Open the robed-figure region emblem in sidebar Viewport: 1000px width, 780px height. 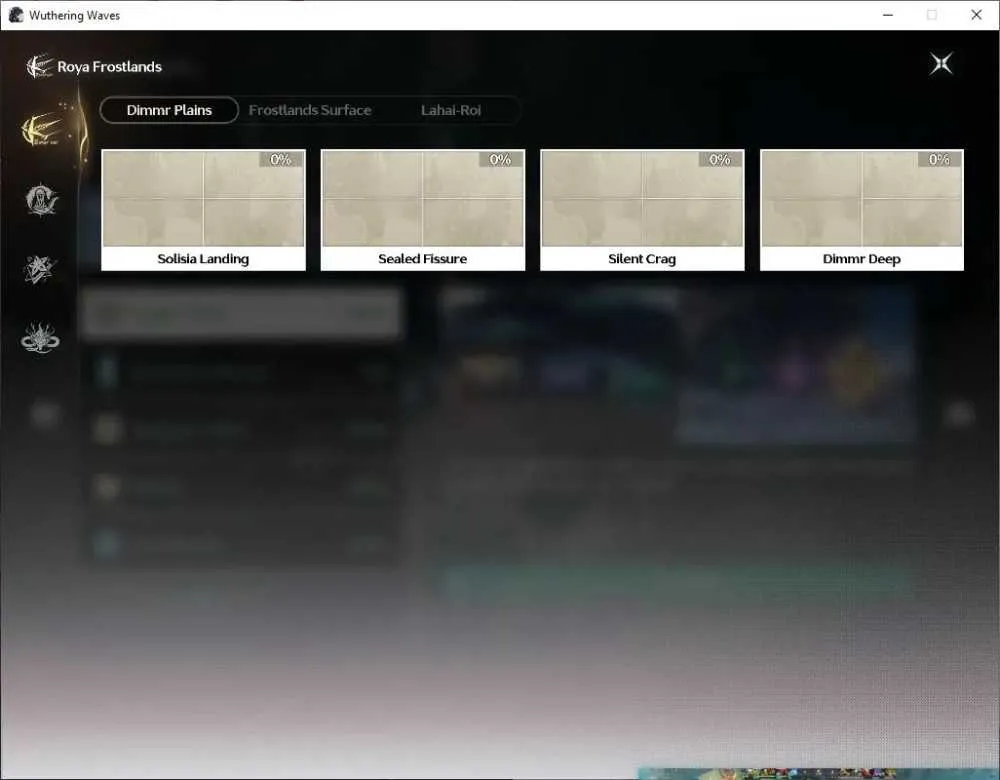[x=41, y=200]
